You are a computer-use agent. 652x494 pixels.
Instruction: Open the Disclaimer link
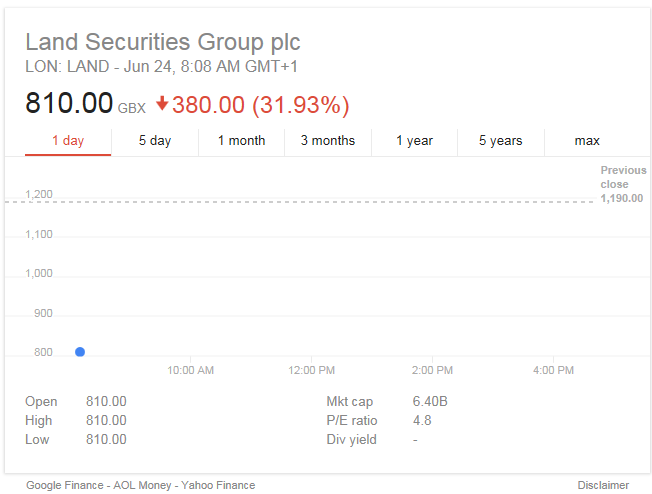[x=603, y=485]
